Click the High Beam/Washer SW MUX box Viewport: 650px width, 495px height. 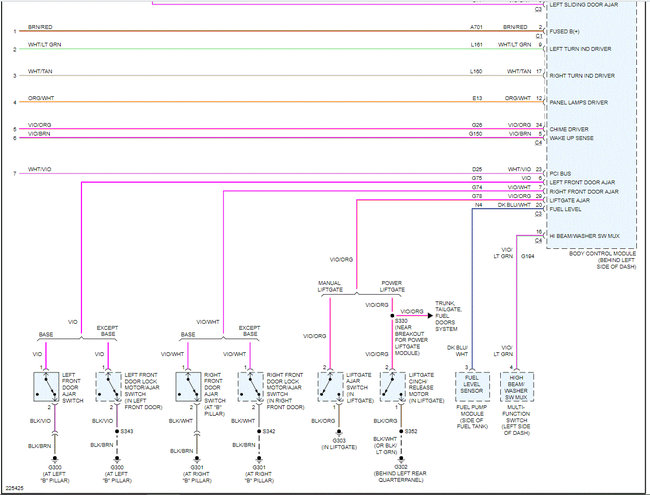tap(517, 386)
